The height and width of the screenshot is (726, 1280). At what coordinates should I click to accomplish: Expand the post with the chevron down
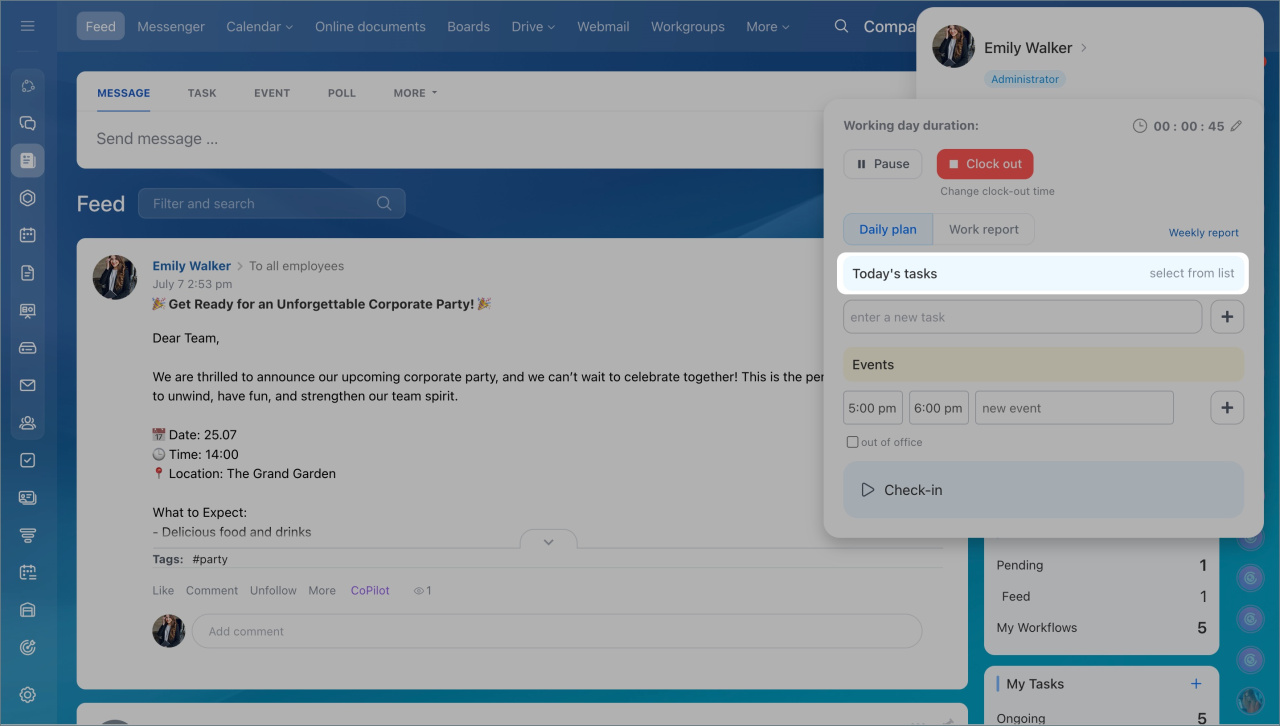pyautogui.click(x=548, y=542)
